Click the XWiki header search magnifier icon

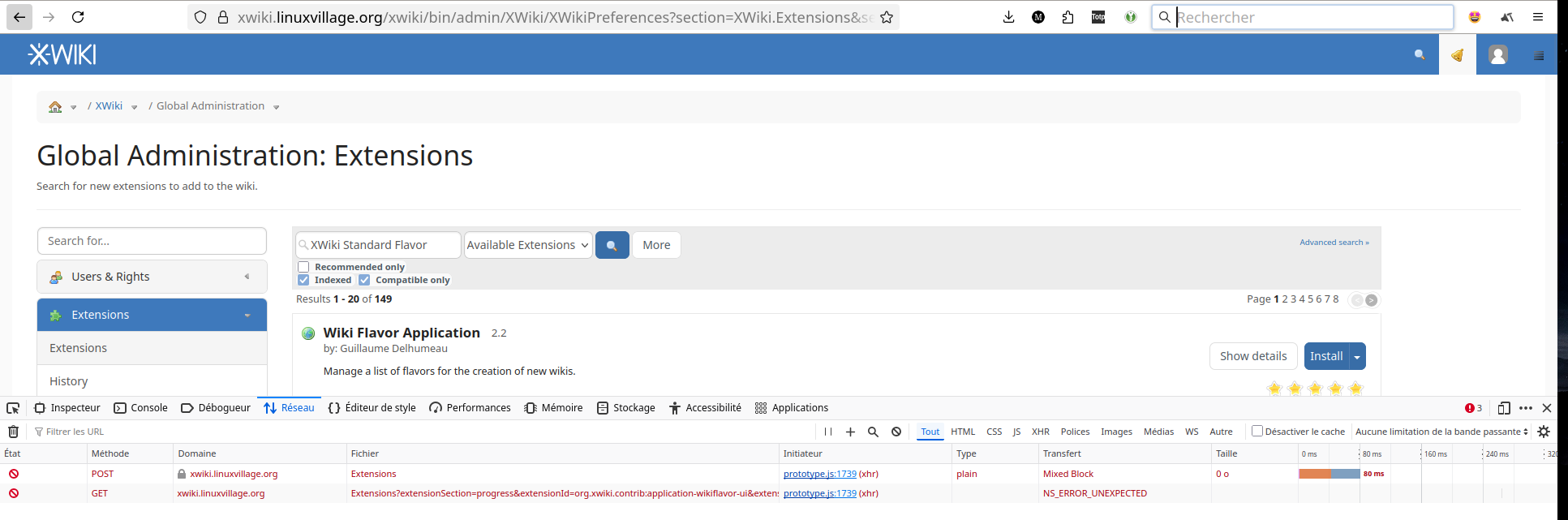point(1420,55)
